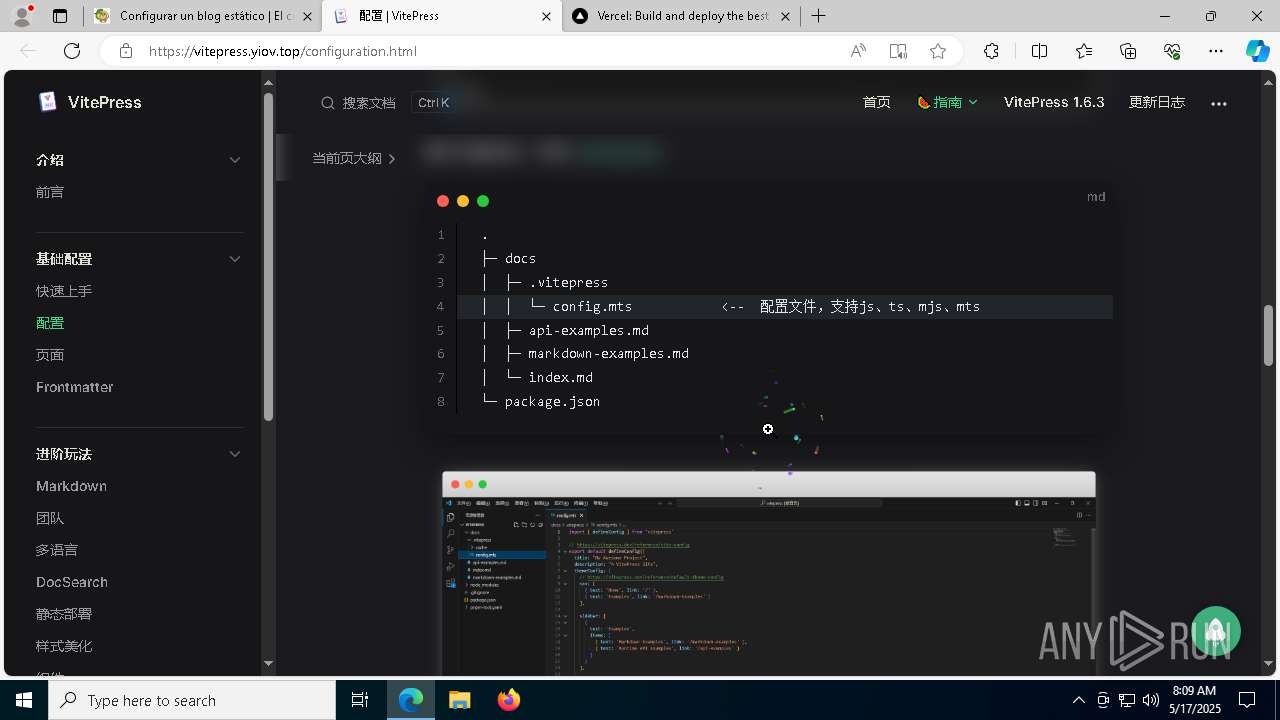
Task: Open 更新日志 nav item
Action: point(1157,102)
